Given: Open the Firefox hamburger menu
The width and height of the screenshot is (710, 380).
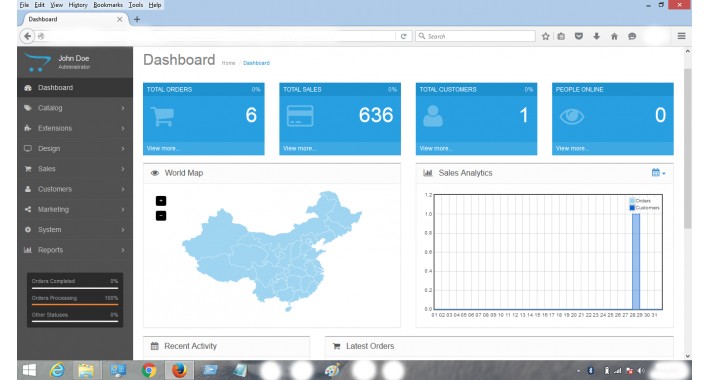Looking at the screenshot, I should click(x=681, y=36).
